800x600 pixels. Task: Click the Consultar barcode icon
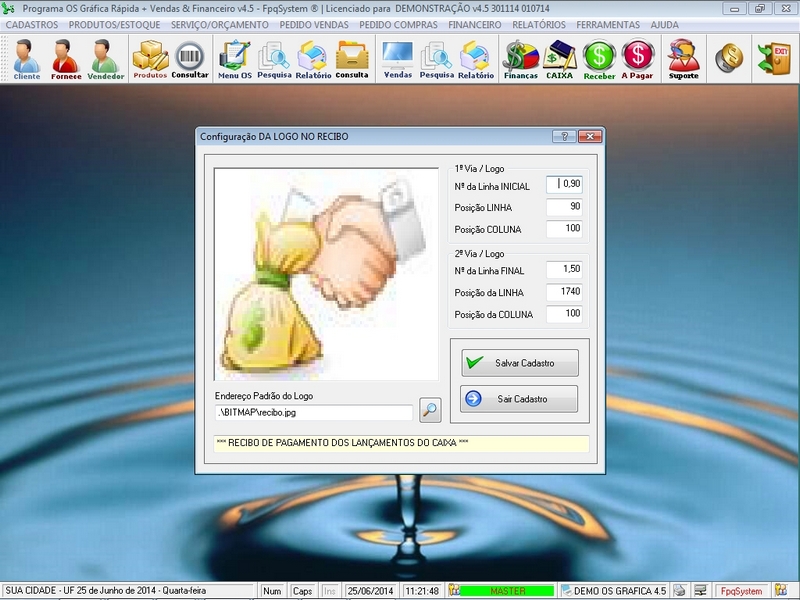190,59
